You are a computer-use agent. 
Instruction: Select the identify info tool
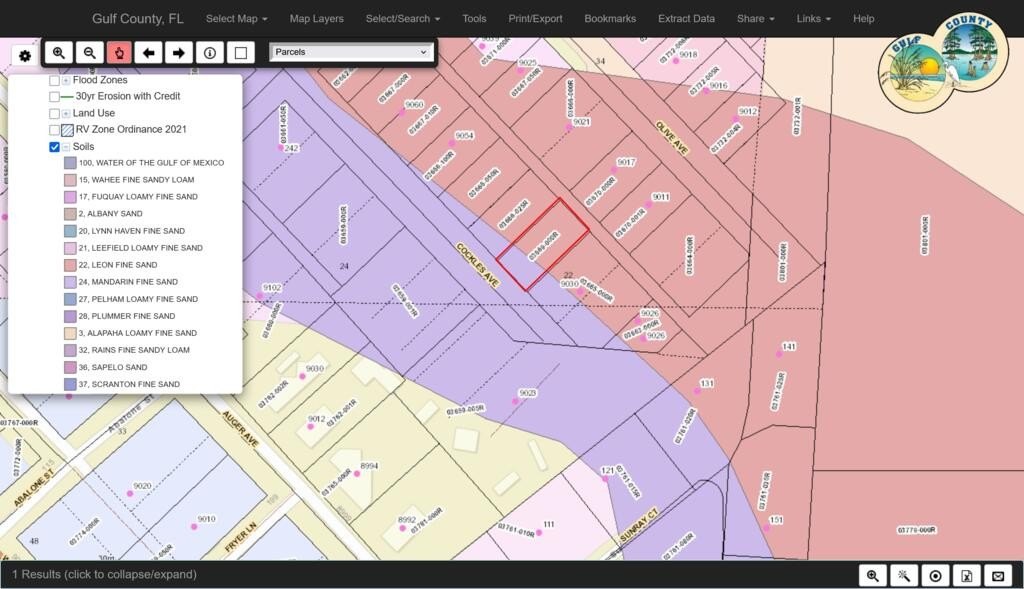click(210, 53)
